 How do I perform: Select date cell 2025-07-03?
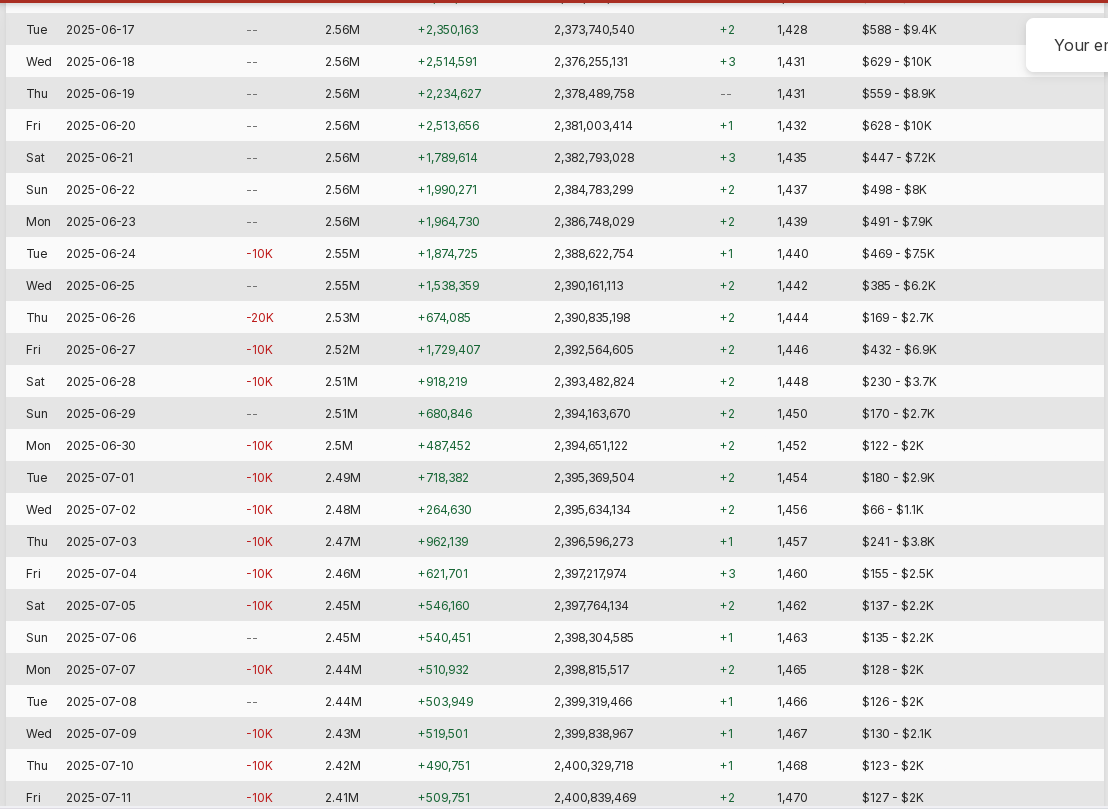(100, 542)
